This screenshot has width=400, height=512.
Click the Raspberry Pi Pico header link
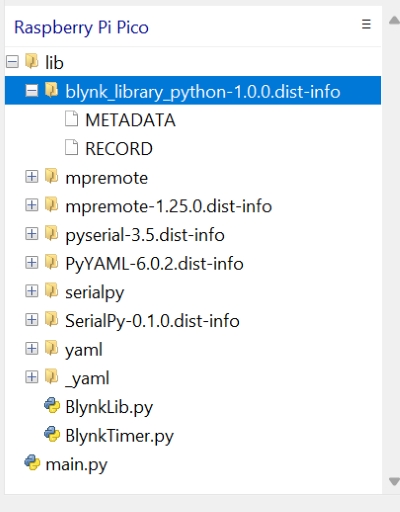81,27
